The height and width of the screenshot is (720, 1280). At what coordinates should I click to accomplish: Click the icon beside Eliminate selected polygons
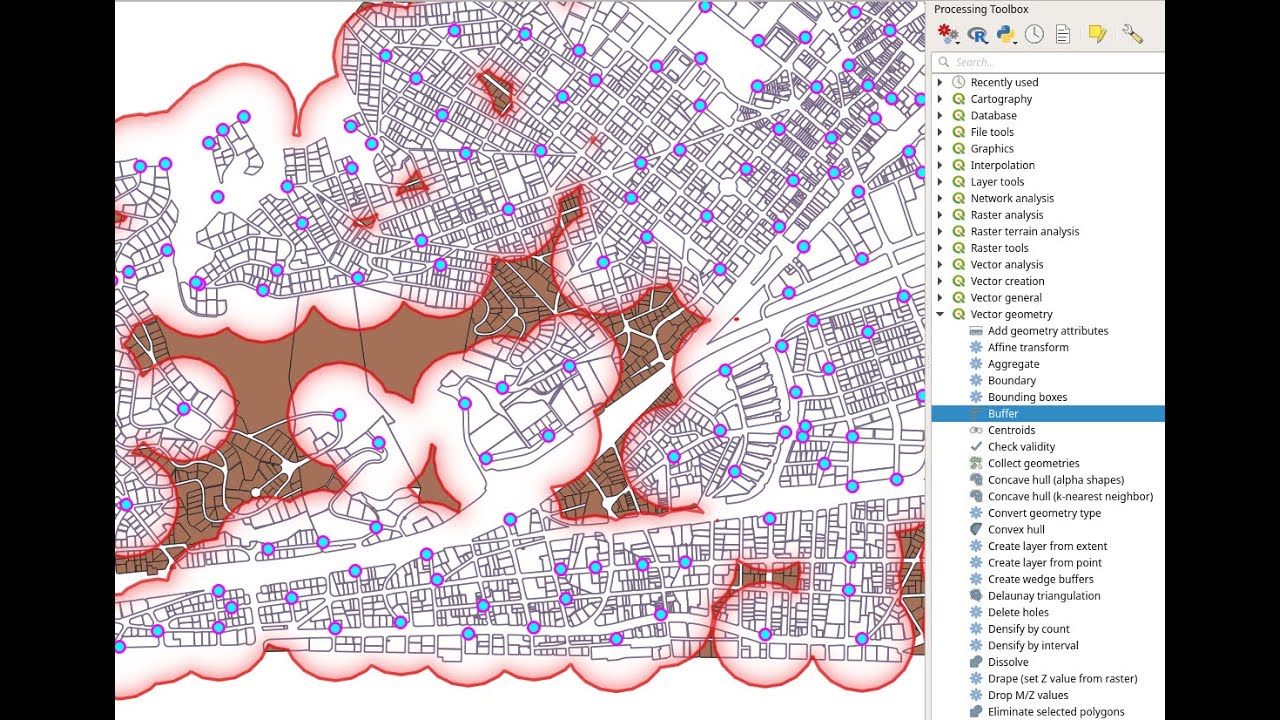coord(976,712)
